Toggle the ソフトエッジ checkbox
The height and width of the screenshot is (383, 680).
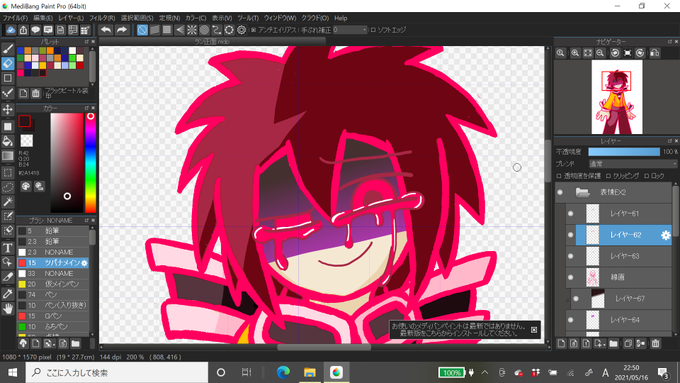click(373, 30)
